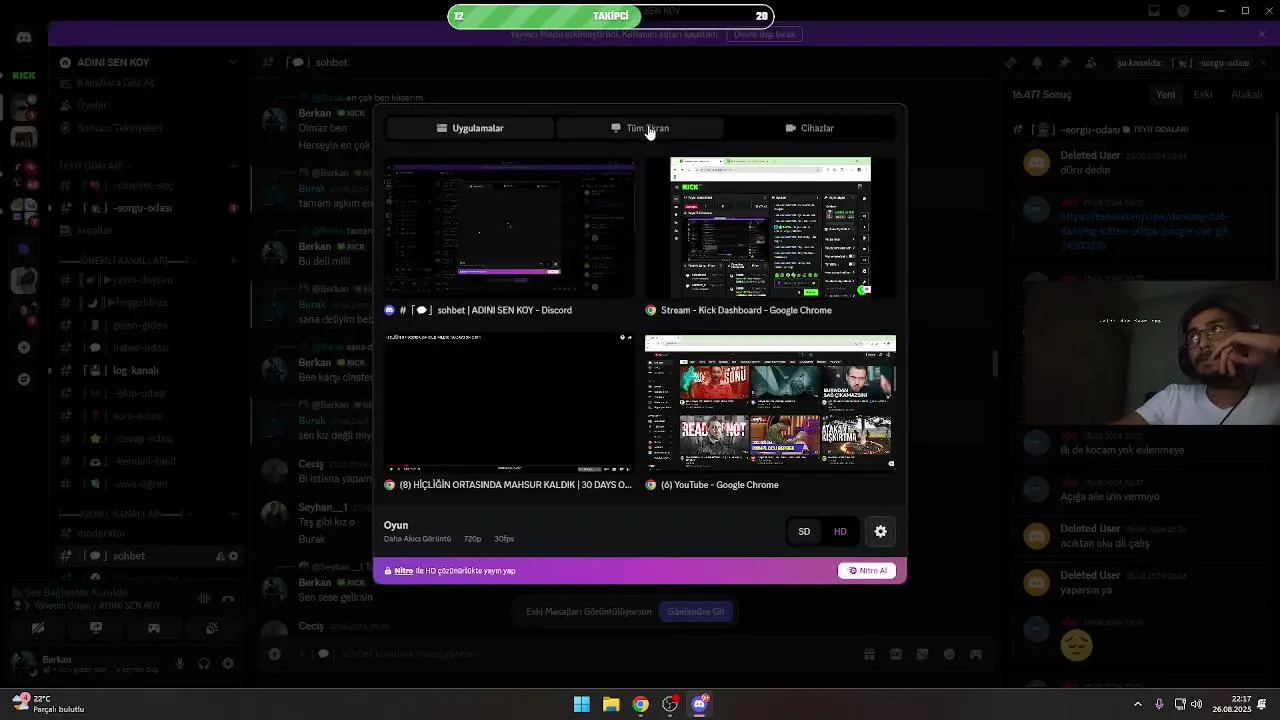Screen dimensions: 1280x720
Task: Open the Nitro link in purple banner
Action: (x=403, y=571)
